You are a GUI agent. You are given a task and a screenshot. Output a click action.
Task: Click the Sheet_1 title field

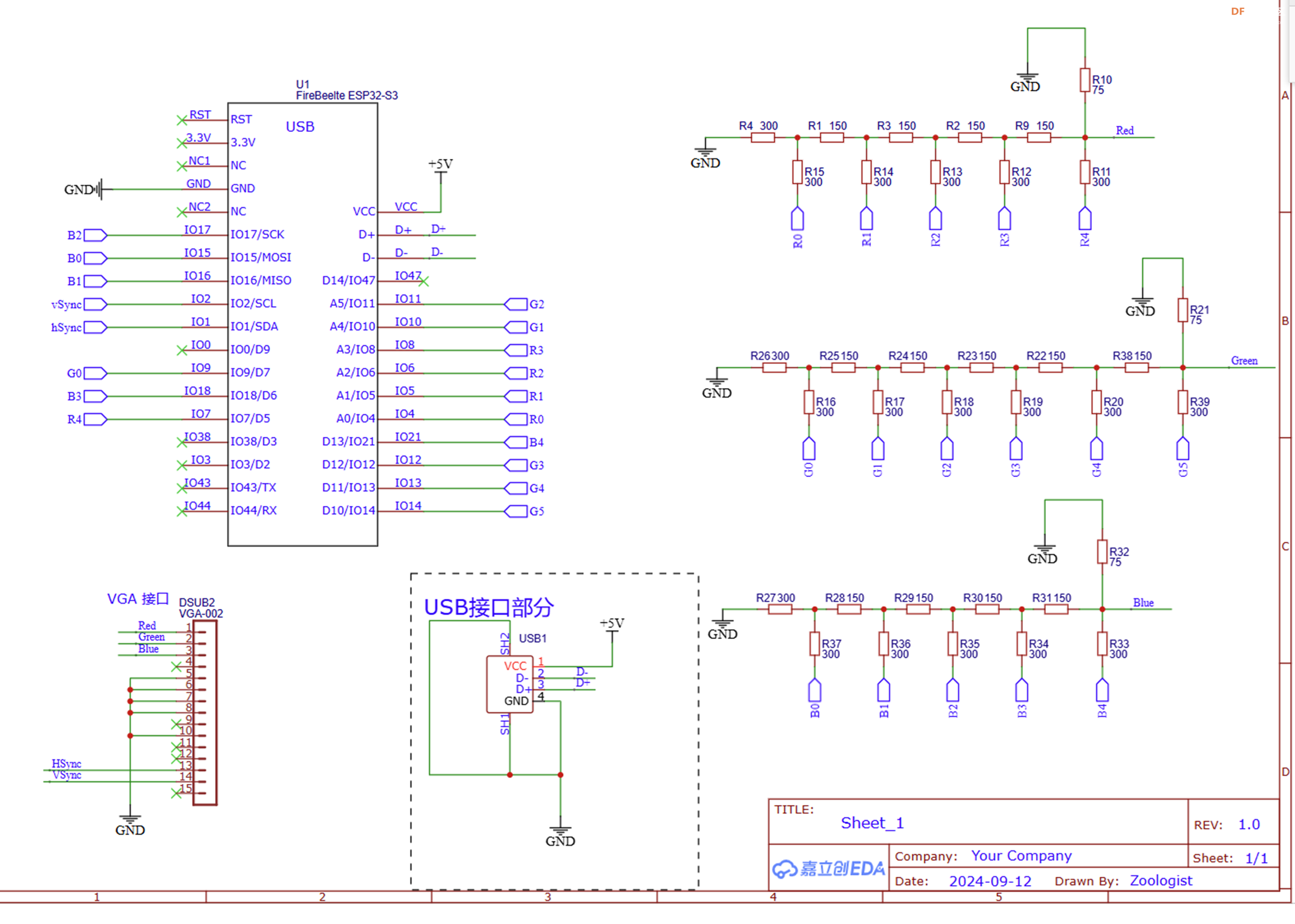[872, 823]
